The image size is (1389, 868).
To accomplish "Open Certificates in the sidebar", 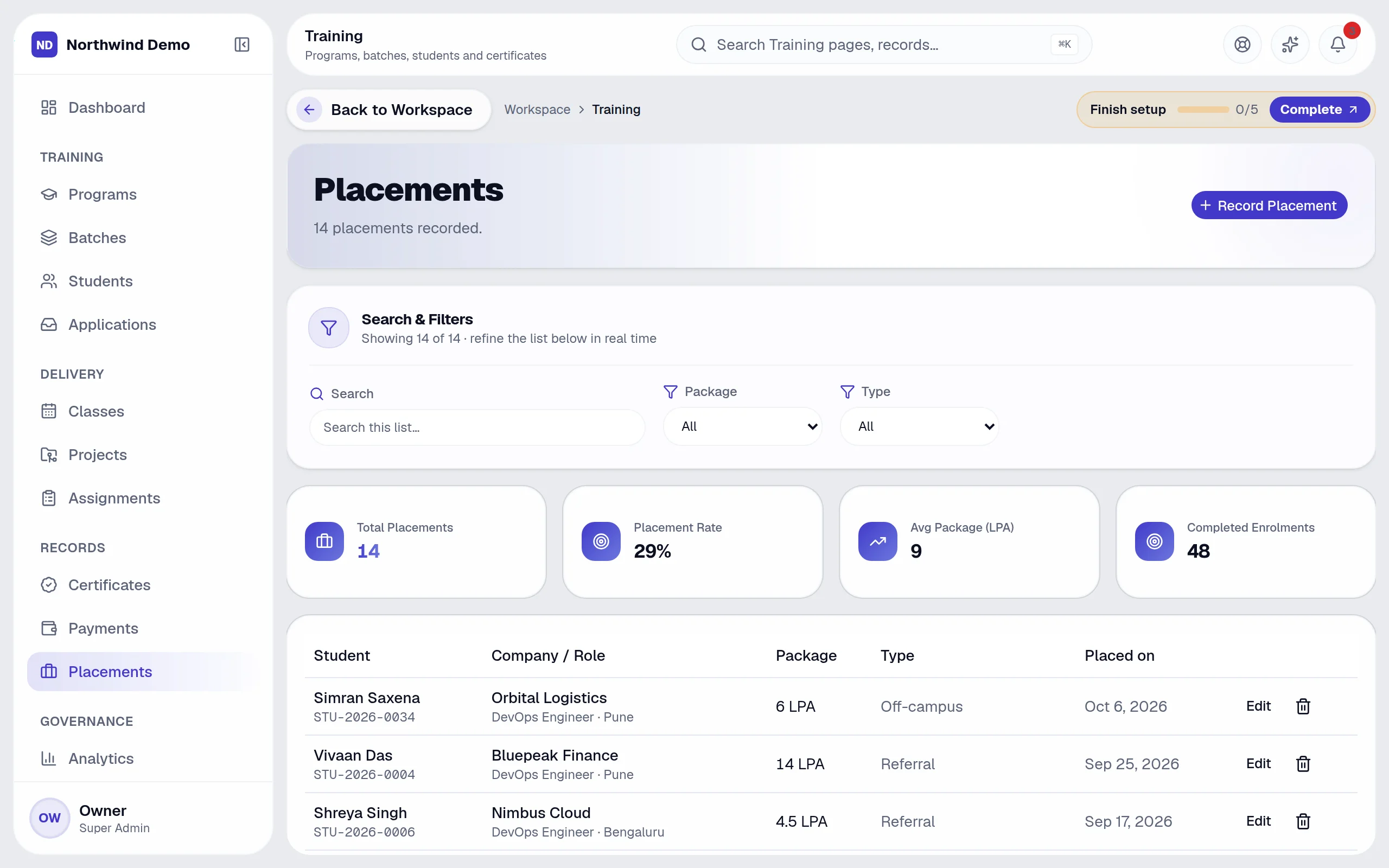I will click(143, 584).
